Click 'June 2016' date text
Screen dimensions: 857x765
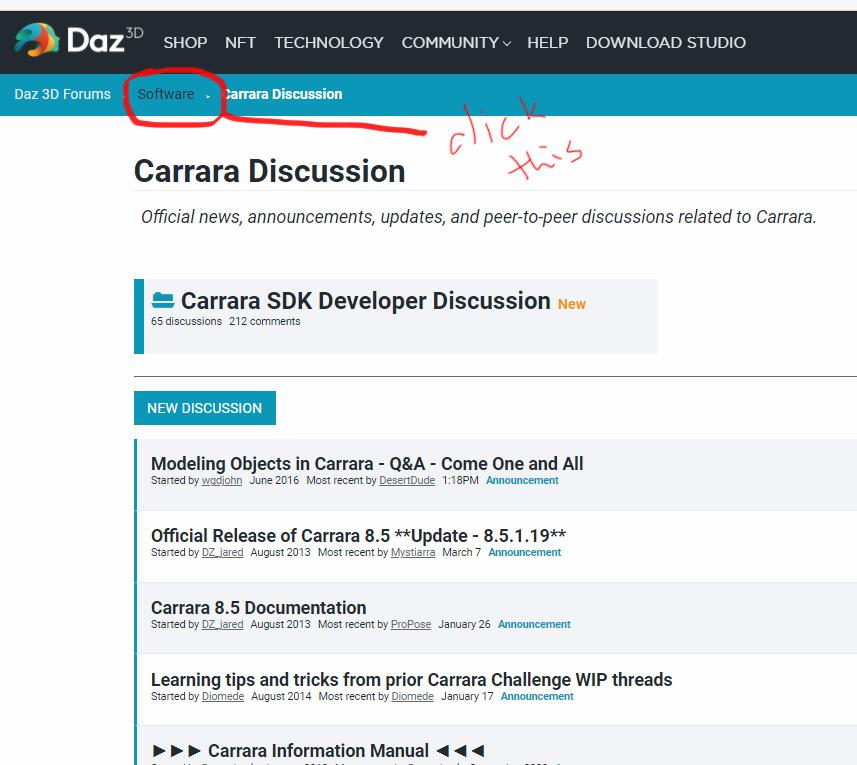click(x=274, y=480)
